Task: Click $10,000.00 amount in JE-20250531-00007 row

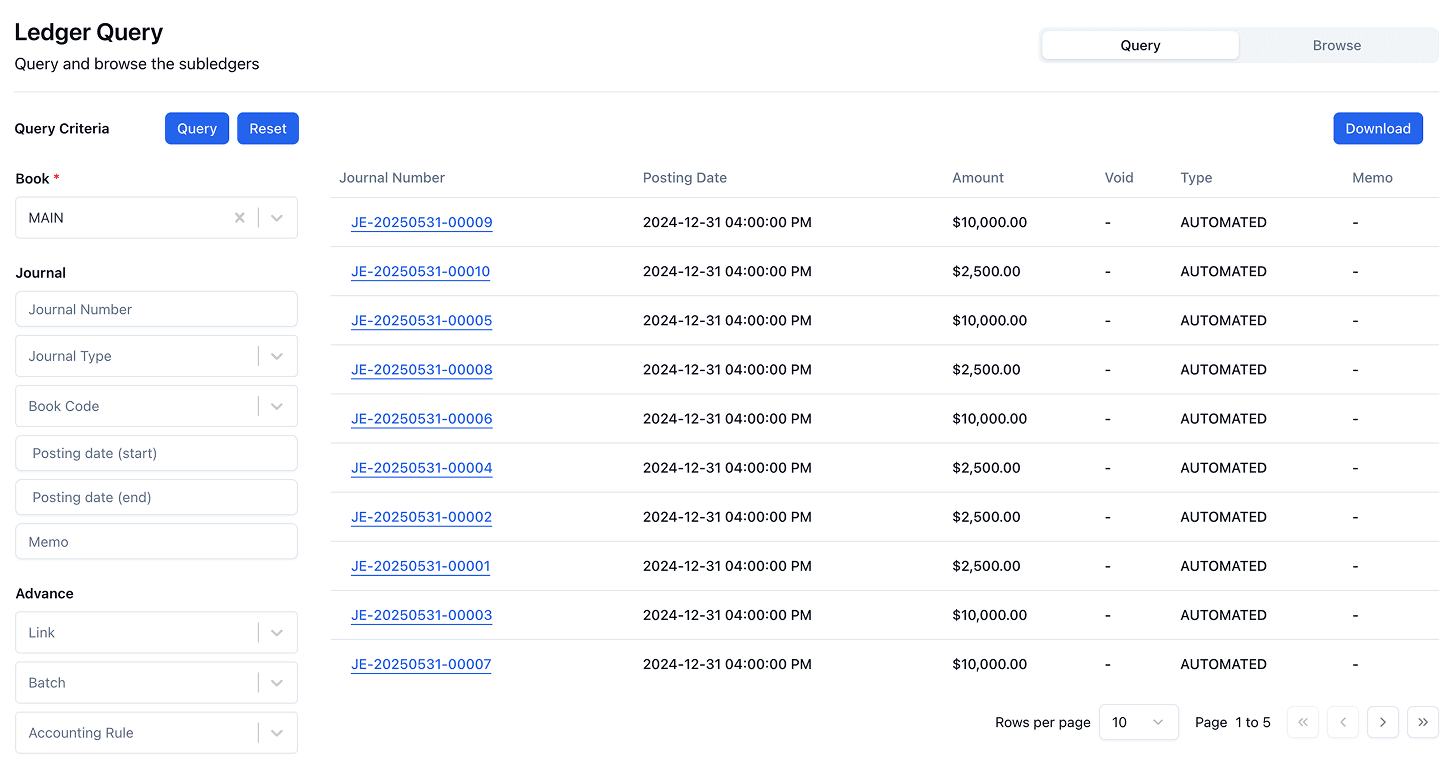Action: click(x=990, y=663)
